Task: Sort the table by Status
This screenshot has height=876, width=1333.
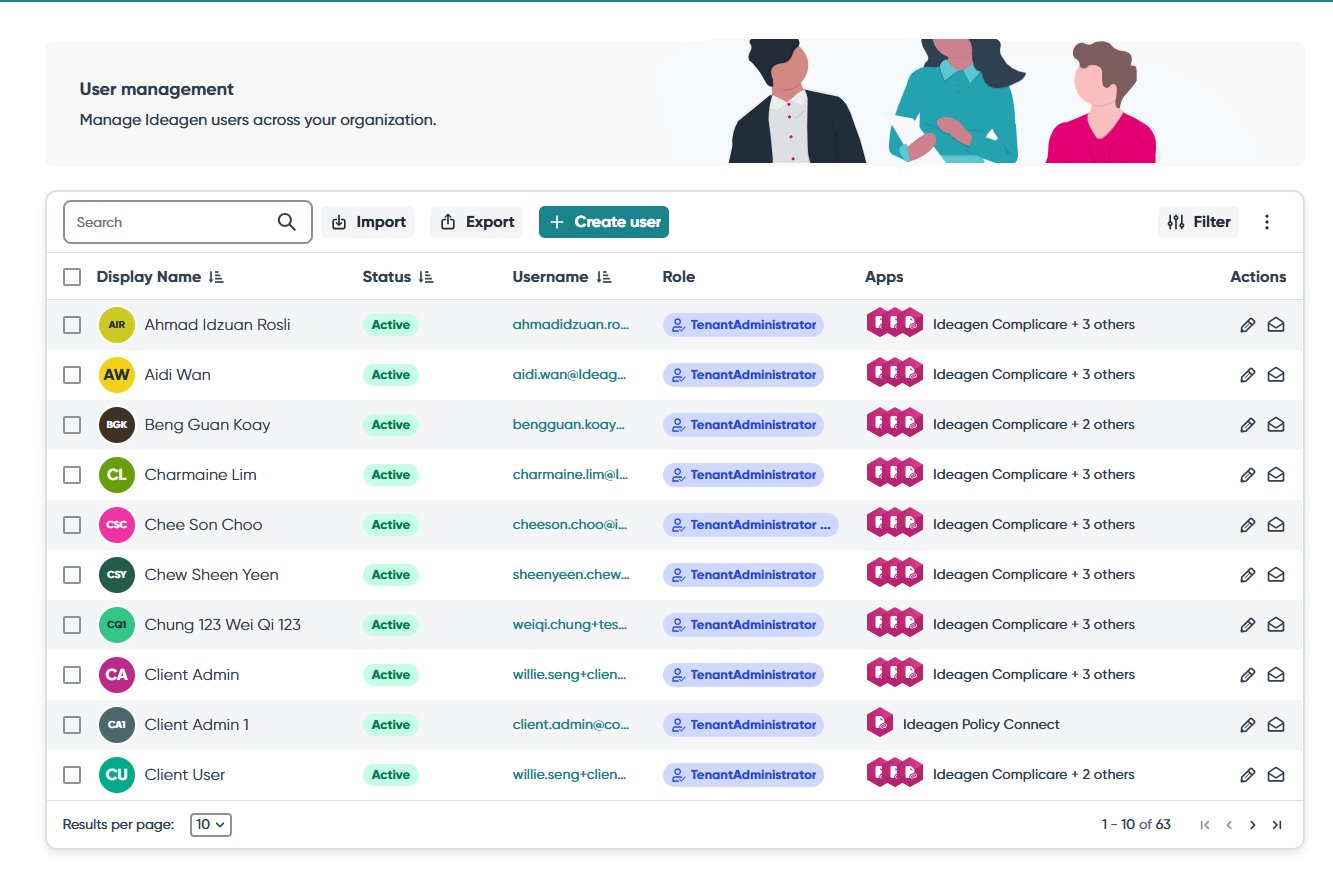Action: [x=426, y=277]
